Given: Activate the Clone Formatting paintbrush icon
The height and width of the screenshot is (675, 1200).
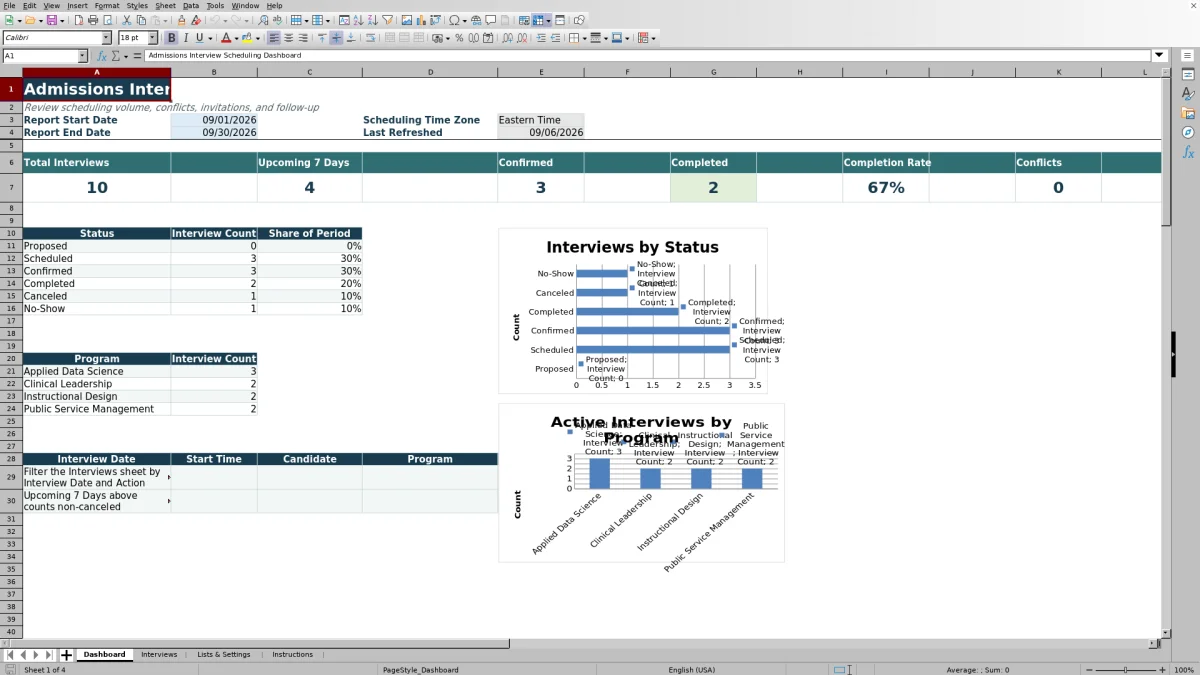Looking at the screenshot, I should pos(181,20).
